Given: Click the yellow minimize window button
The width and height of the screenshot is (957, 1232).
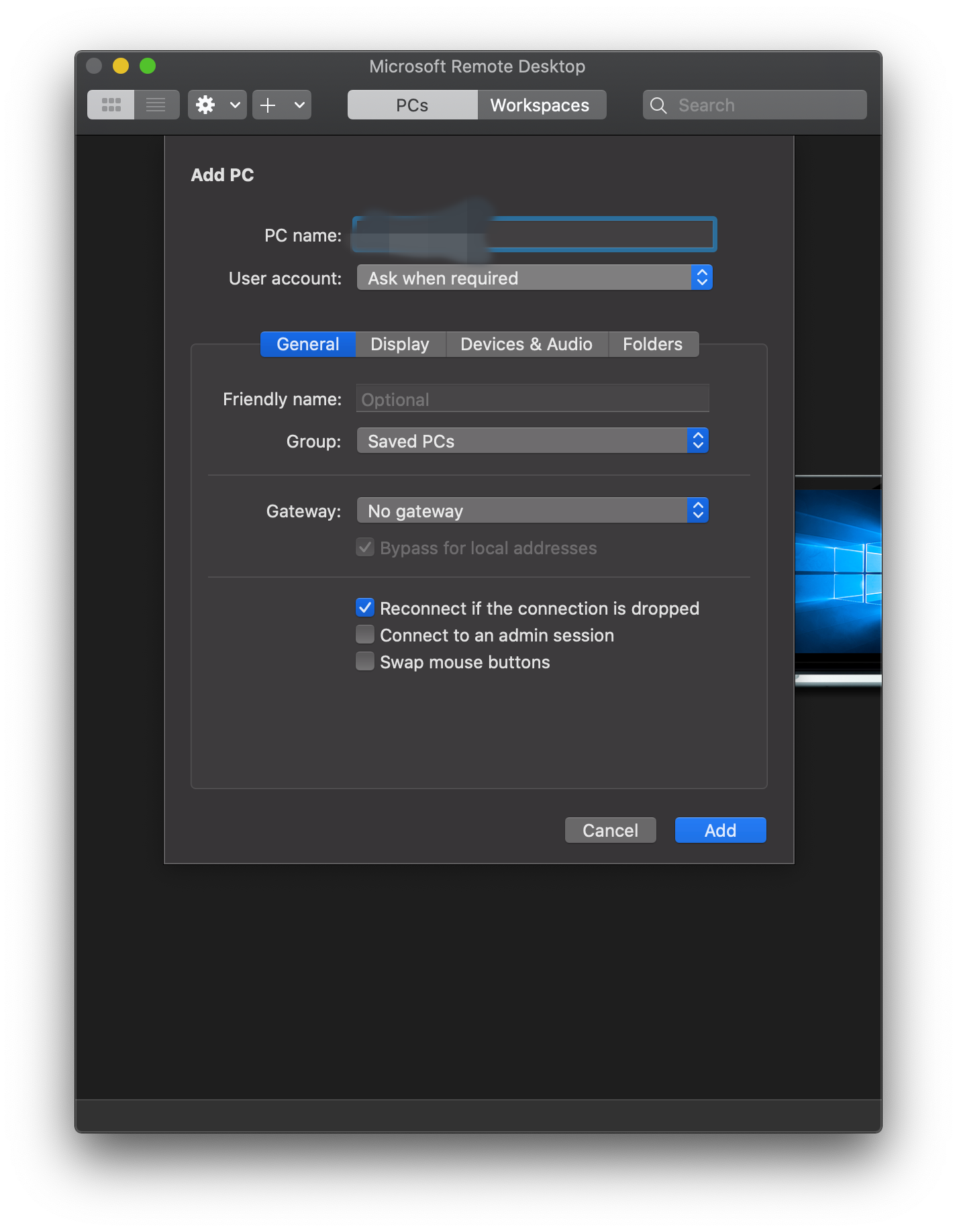Looking at the screenshot, I should point(121,66).
